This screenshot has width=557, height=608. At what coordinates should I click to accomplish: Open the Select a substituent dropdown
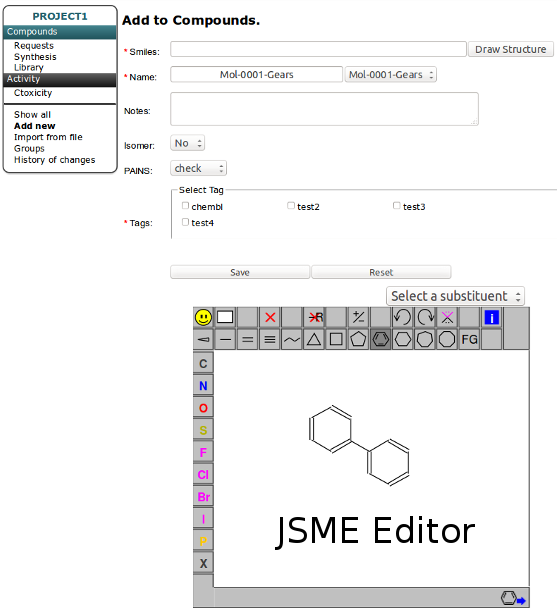[x=455, y=296]
